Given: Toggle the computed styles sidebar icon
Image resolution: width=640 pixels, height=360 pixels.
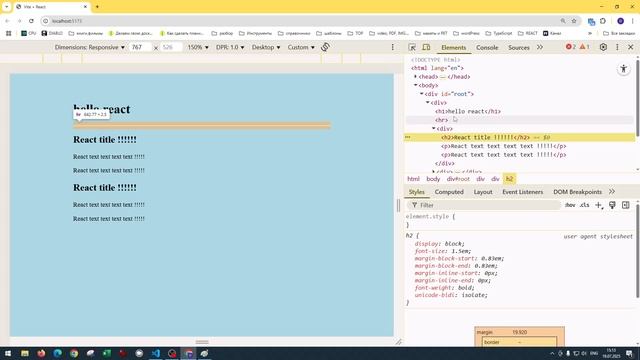Looking at the screenshot, I should [x=626, y=205].
